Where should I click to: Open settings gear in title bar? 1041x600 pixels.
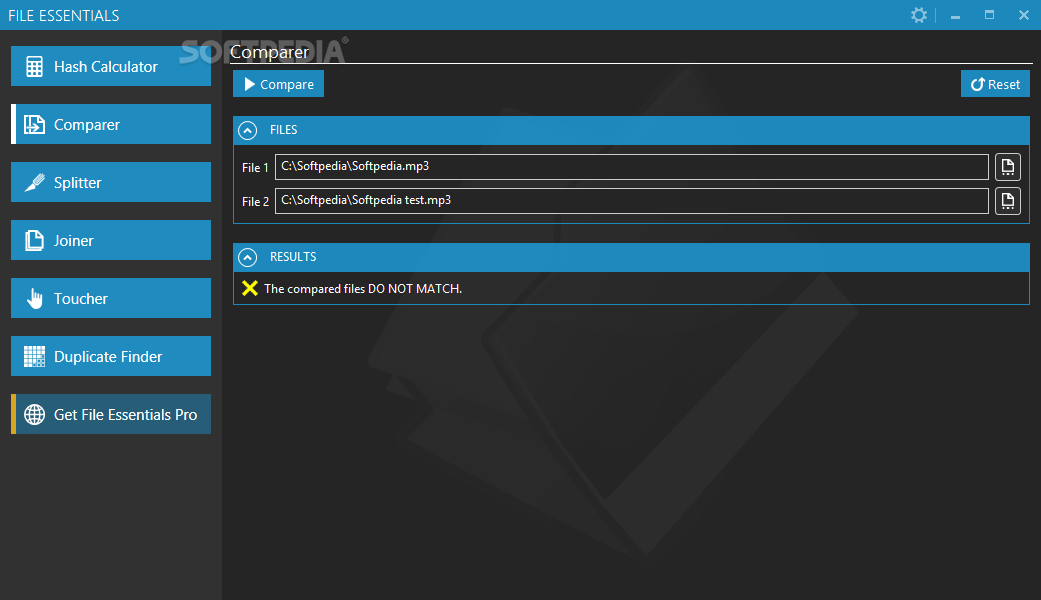(919, 15)
